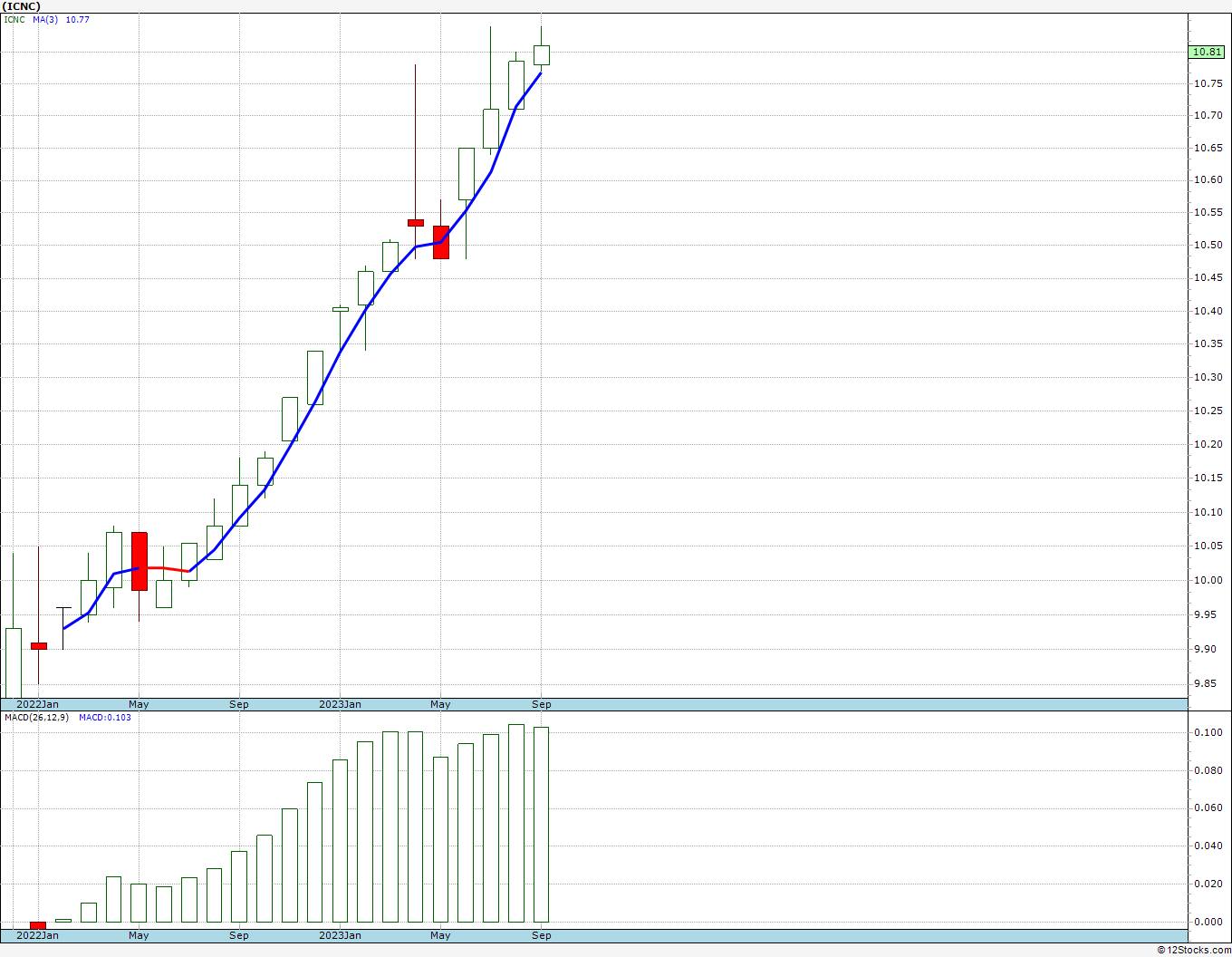This screenshot has width=1232, height=957.
Task: Click the red MACD bar near 2022Jan
Action: point(38,925)
